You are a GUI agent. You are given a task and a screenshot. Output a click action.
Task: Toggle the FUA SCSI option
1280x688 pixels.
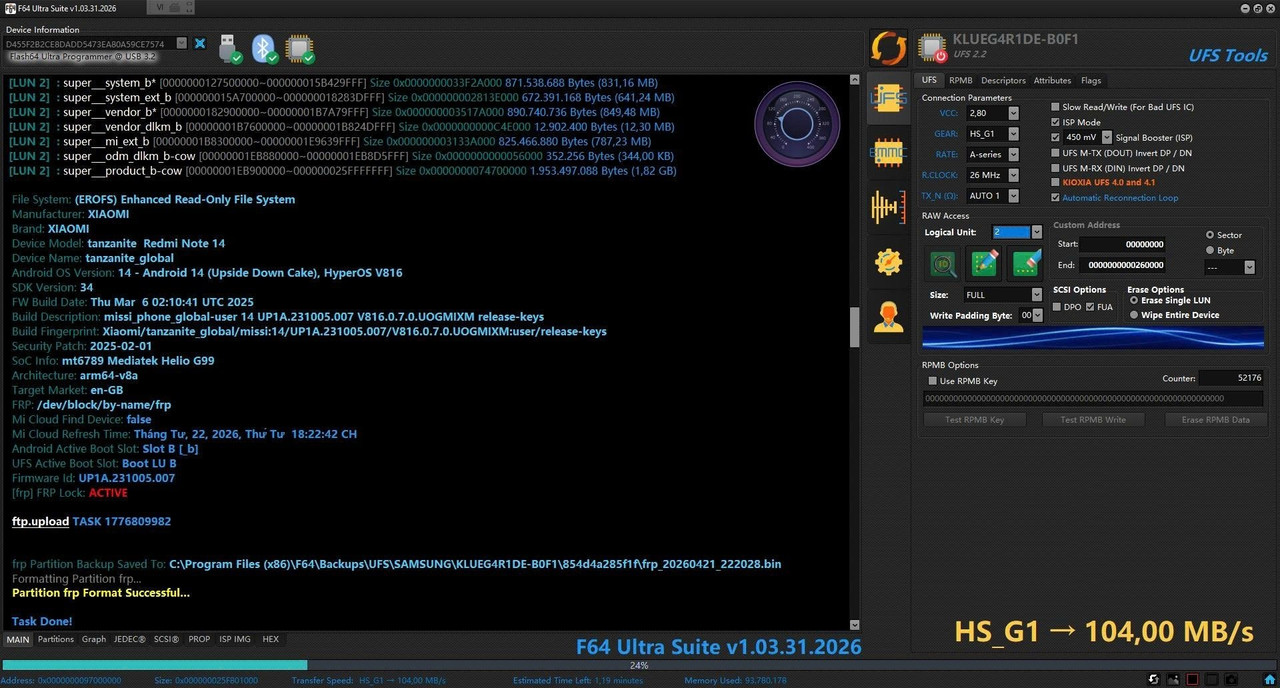click(1091, 307)
